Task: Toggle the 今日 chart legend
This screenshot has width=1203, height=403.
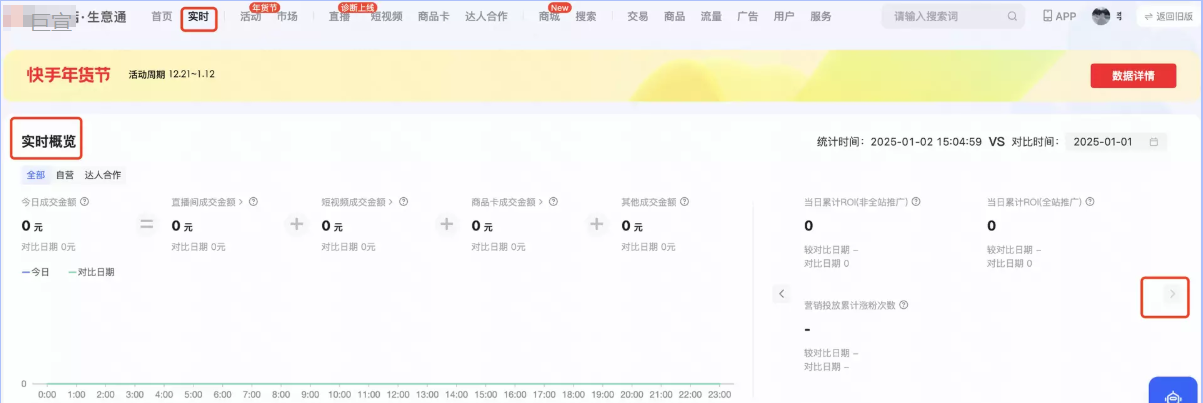Action: tap(36, 272)
